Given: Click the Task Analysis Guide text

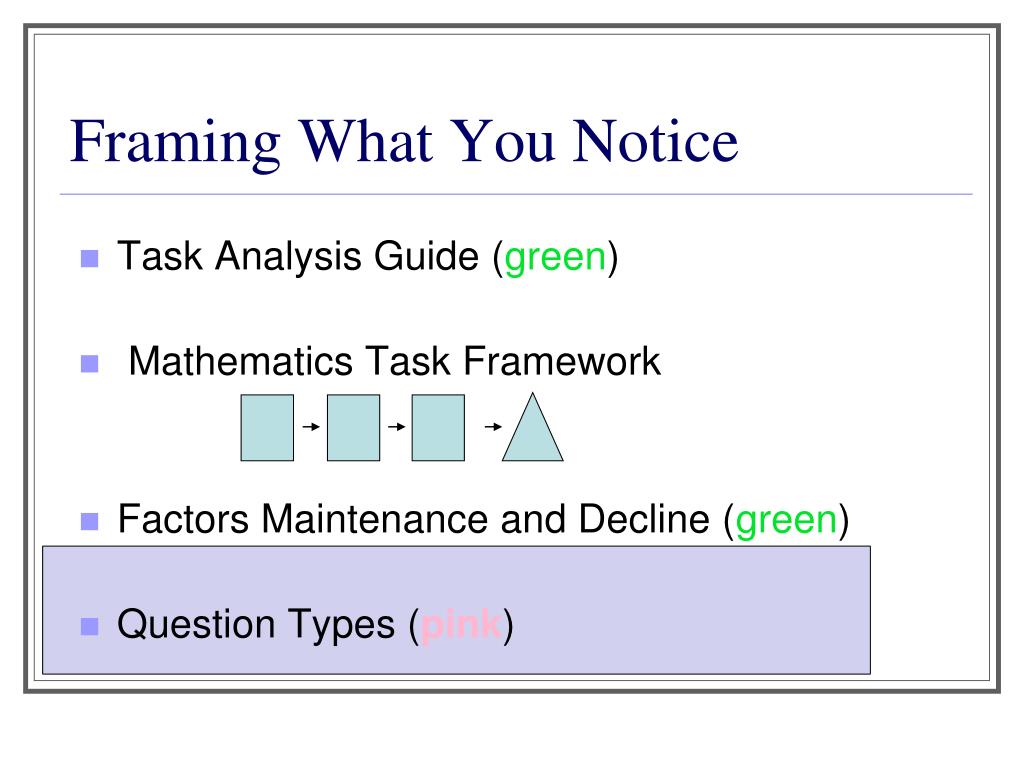Looking at the screenshot, I should coord(298,257).
